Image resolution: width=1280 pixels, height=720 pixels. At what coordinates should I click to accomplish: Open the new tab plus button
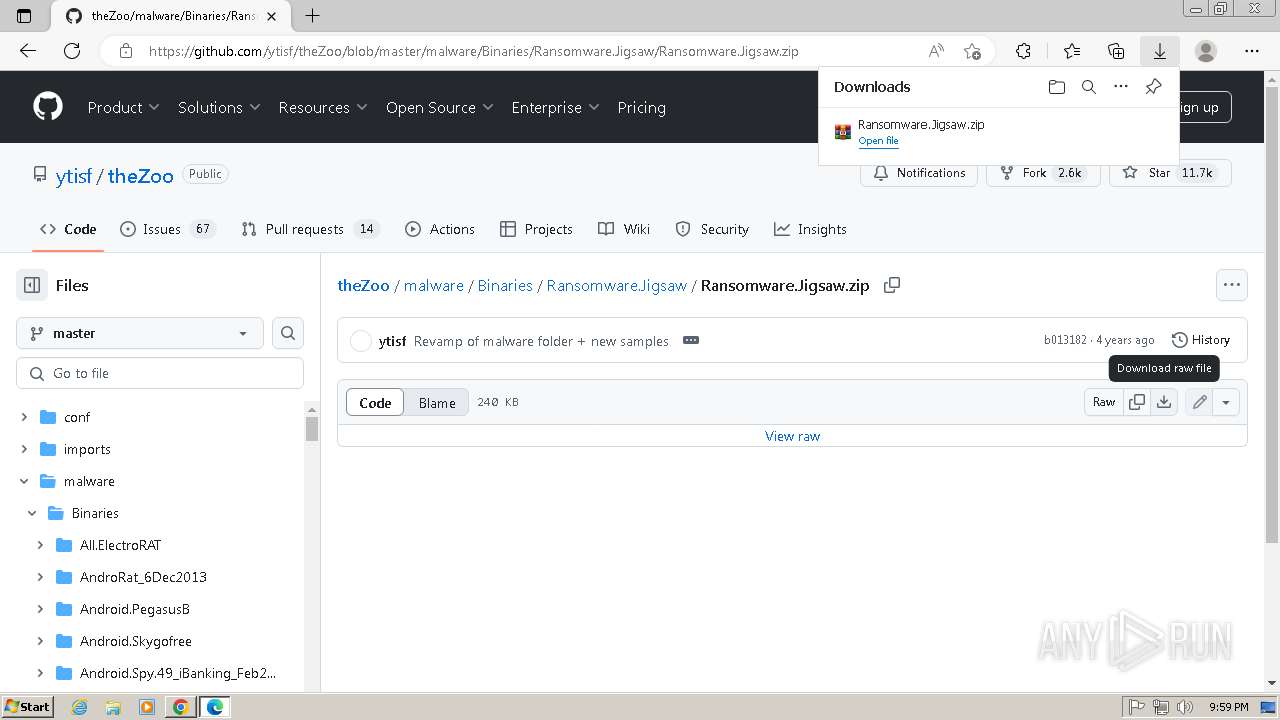point(312,15)
